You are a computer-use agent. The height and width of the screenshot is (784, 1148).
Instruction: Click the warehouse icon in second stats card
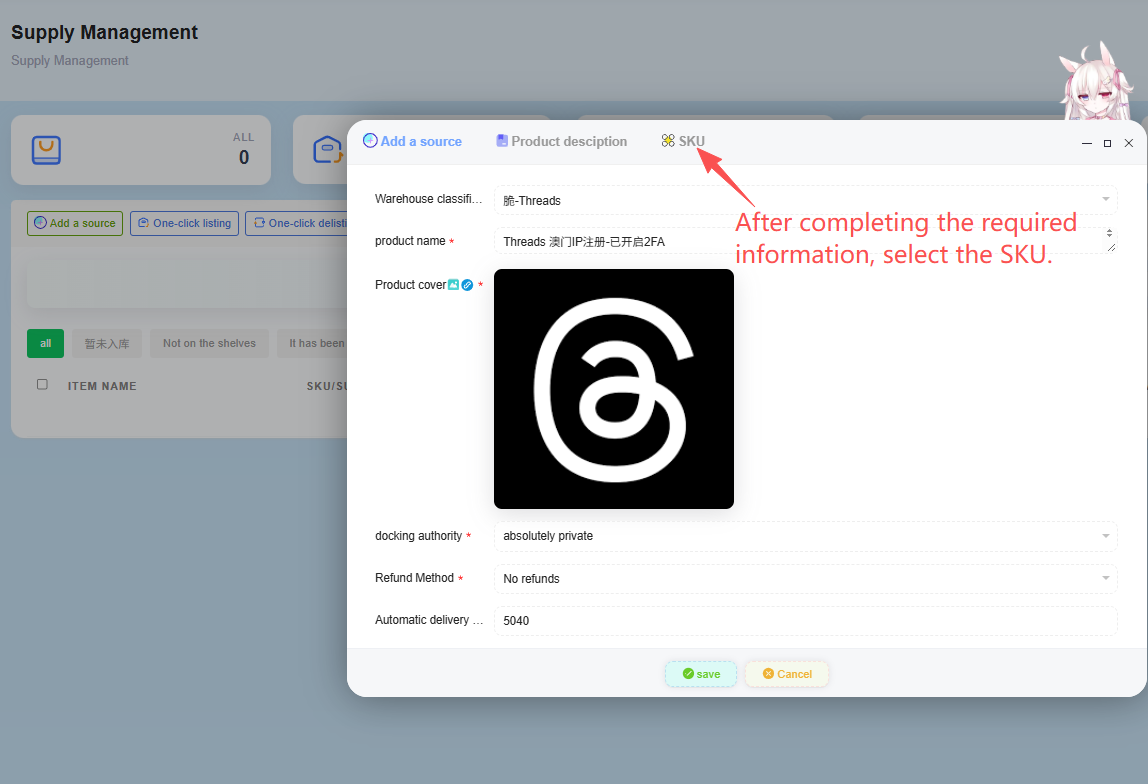coord(327,150)
